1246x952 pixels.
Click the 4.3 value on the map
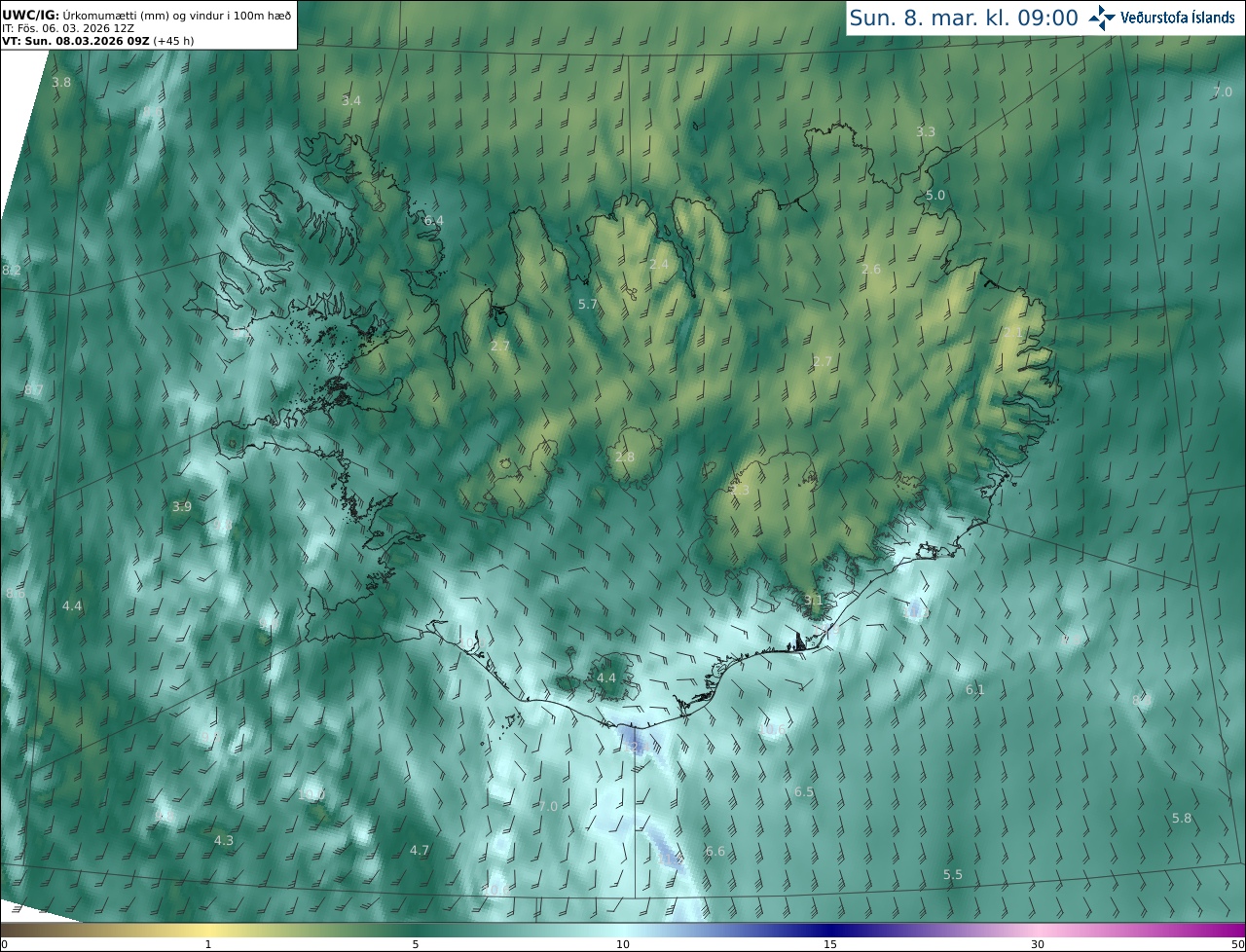pos(224,840)
